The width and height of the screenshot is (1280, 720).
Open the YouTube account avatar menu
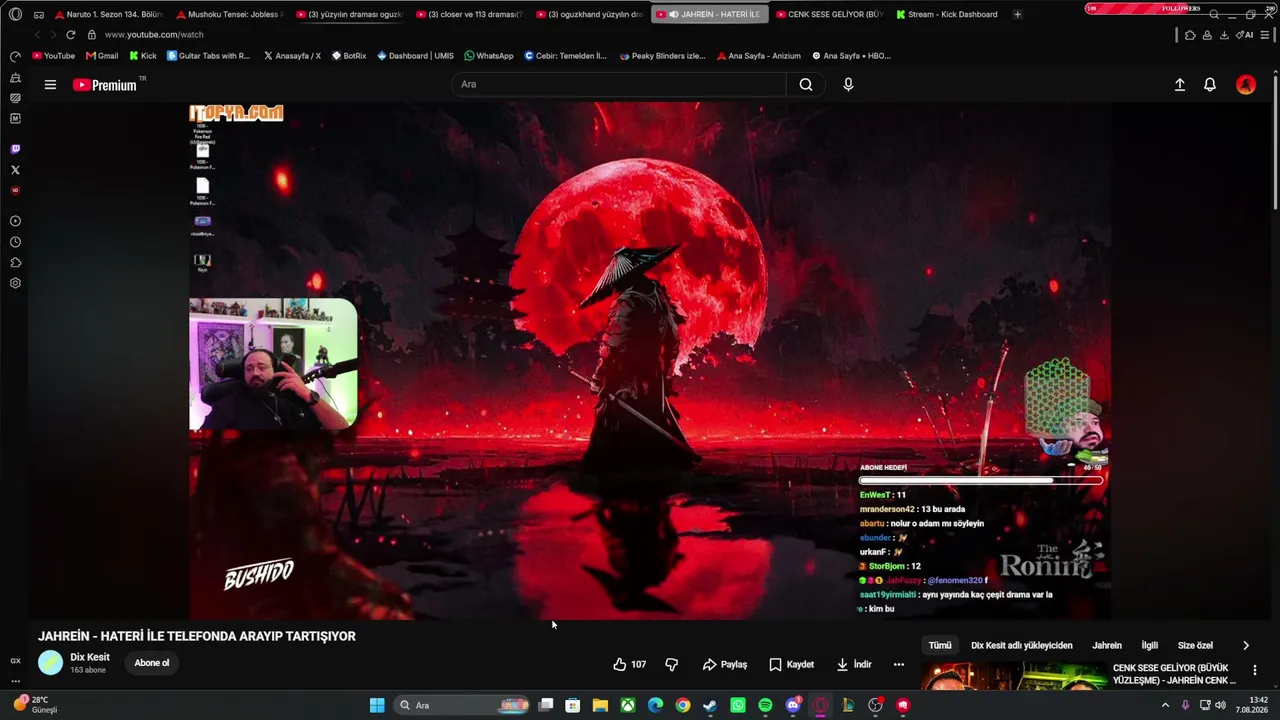pos(1246,85)
